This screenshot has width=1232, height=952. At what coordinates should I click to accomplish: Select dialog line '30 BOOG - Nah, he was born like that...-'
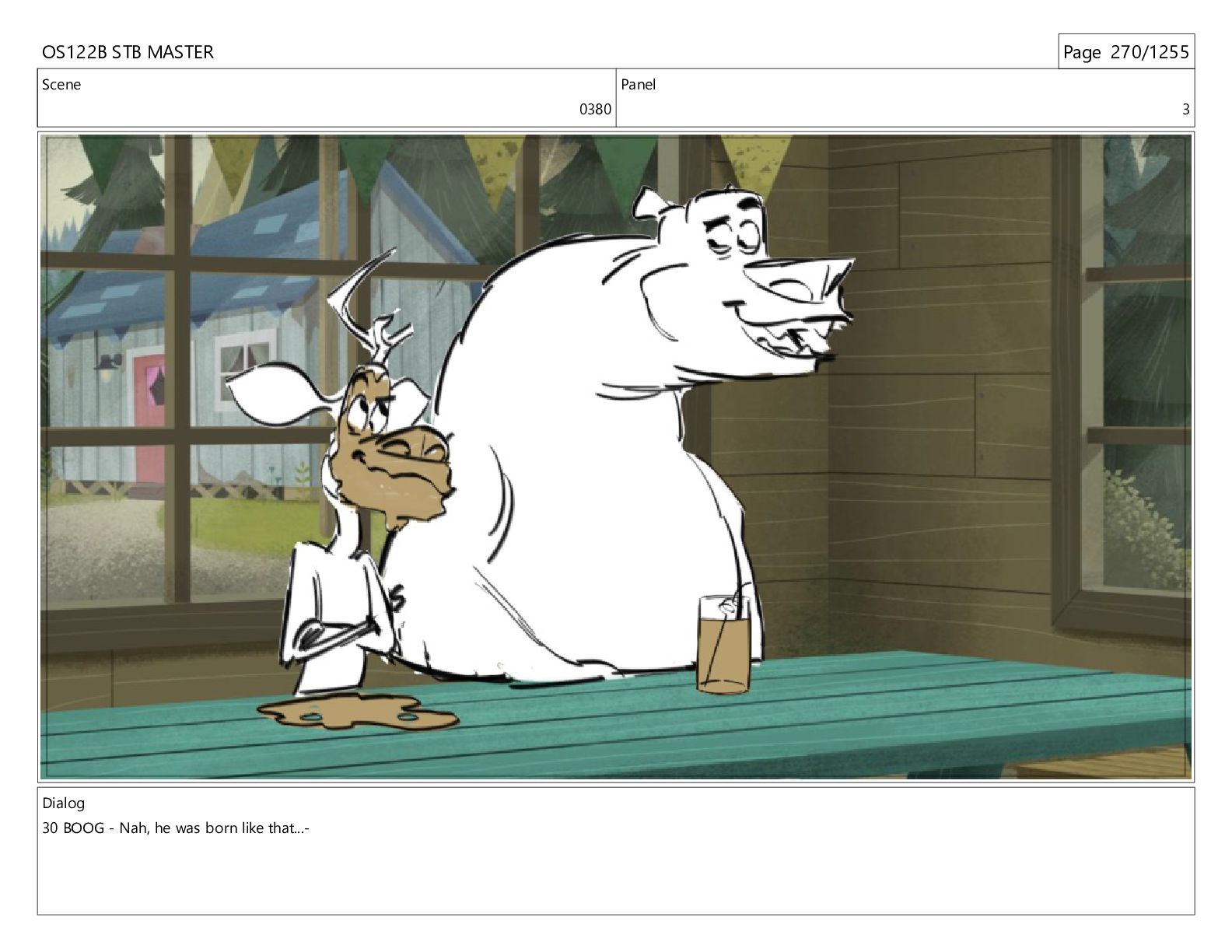[x=177, y=828]
